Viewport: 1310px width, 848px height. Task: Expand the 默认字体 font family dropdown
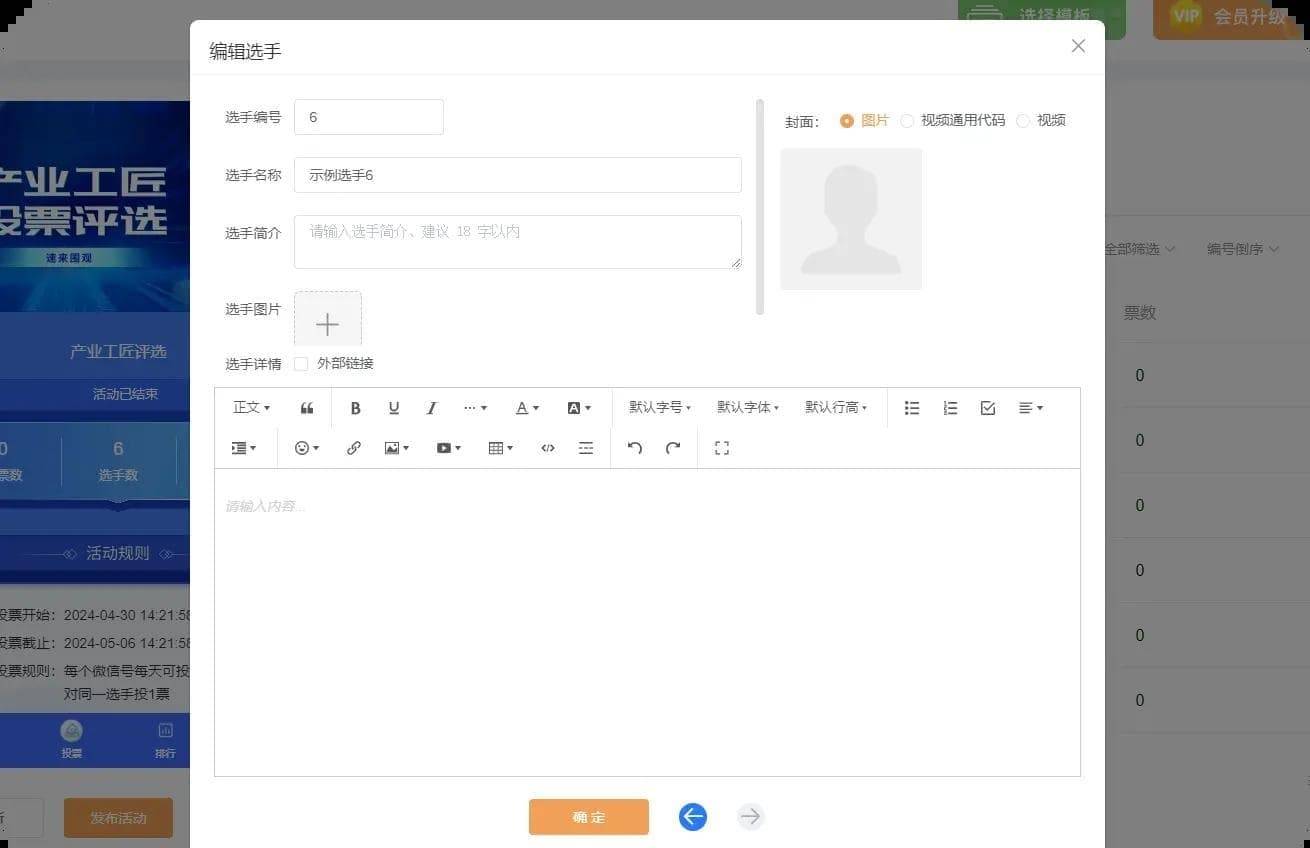[748, 408]
